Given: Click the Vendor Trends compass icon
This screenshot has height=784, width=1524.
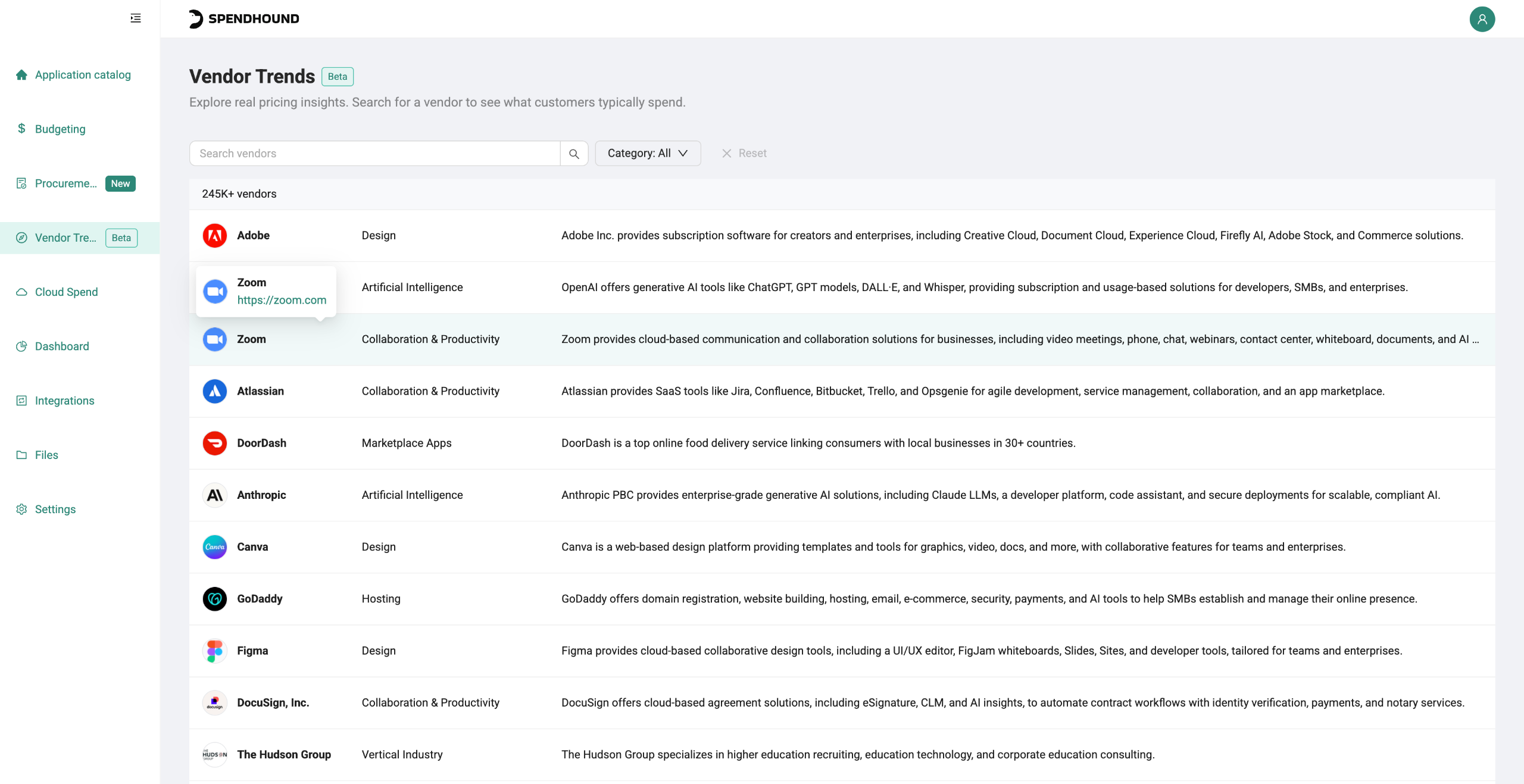Looking at the screenshot, I should (21, 238).
